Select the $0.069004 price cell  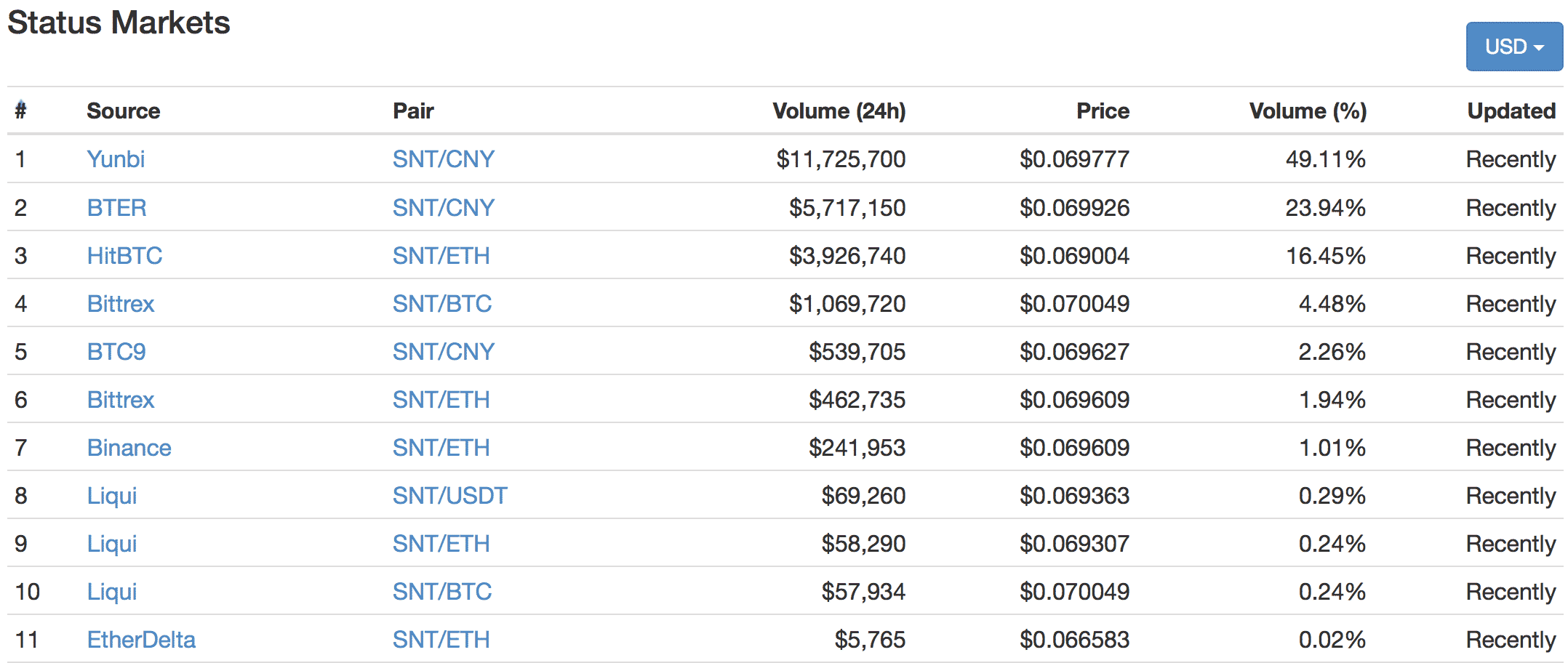1074,255
